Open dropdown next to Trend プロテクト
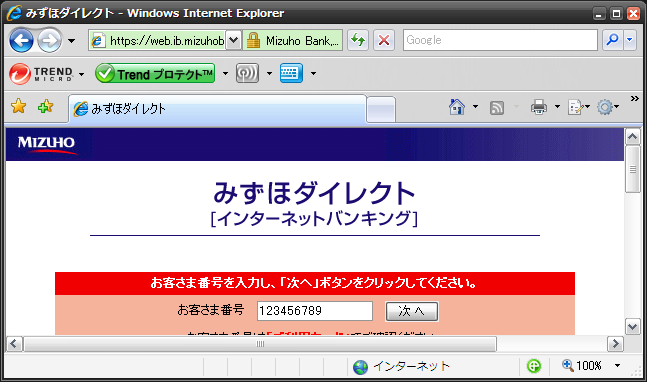The width and height of the screenshot is (647, 382). [225, 73]
